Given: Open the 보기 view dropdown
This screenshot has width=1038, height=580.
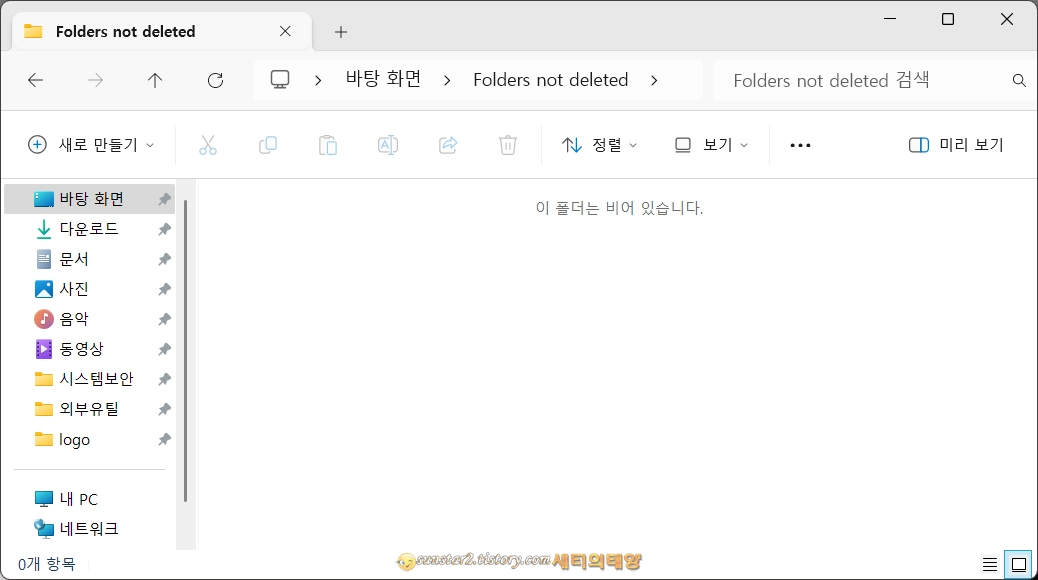Looking at the screenshot, I should (x=711, y=145).
